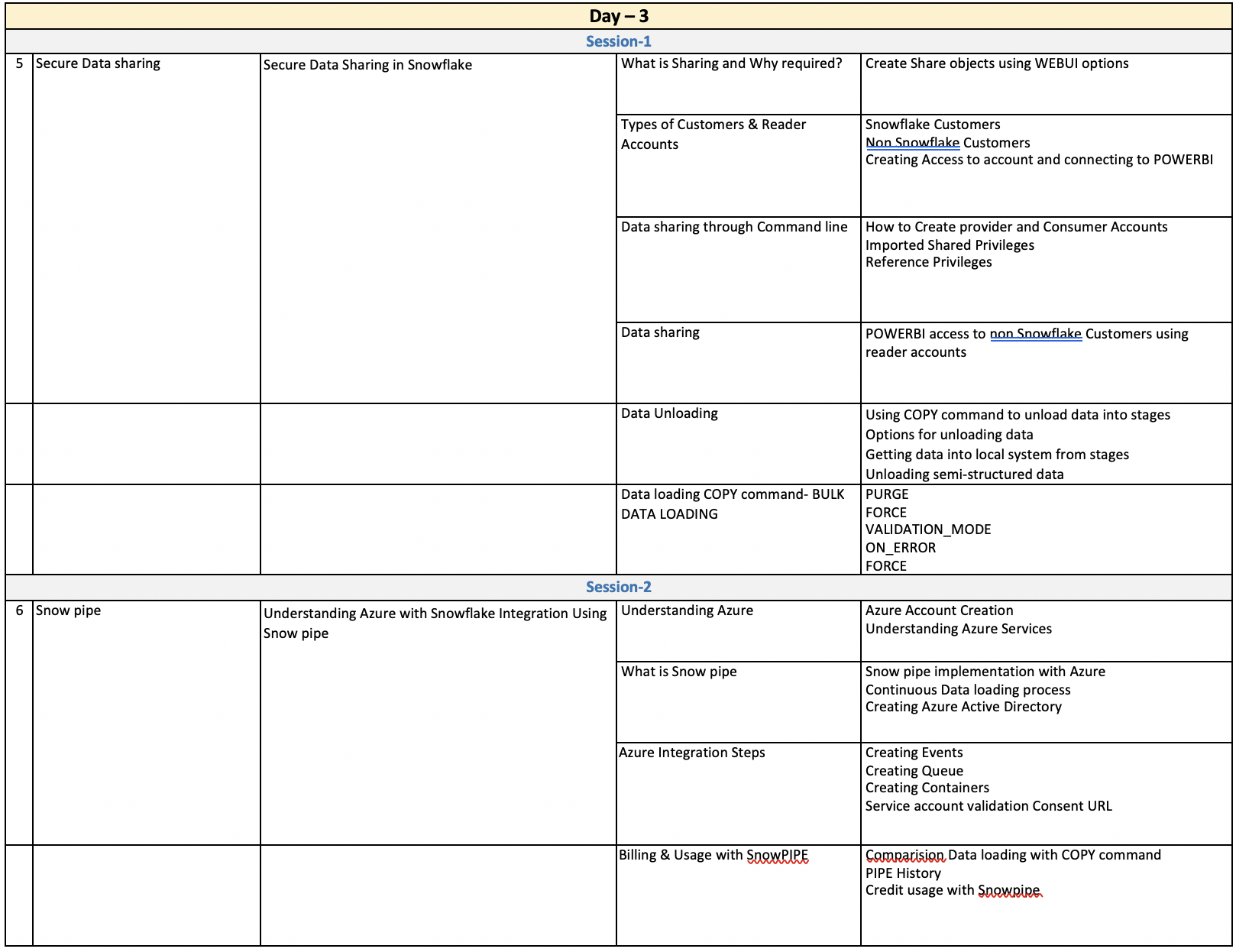The height and width of the screenshot is (952, 1236).
Task: Click "Azure Account Creation" text
Action: pyautogui.click(x=939, y=610)
